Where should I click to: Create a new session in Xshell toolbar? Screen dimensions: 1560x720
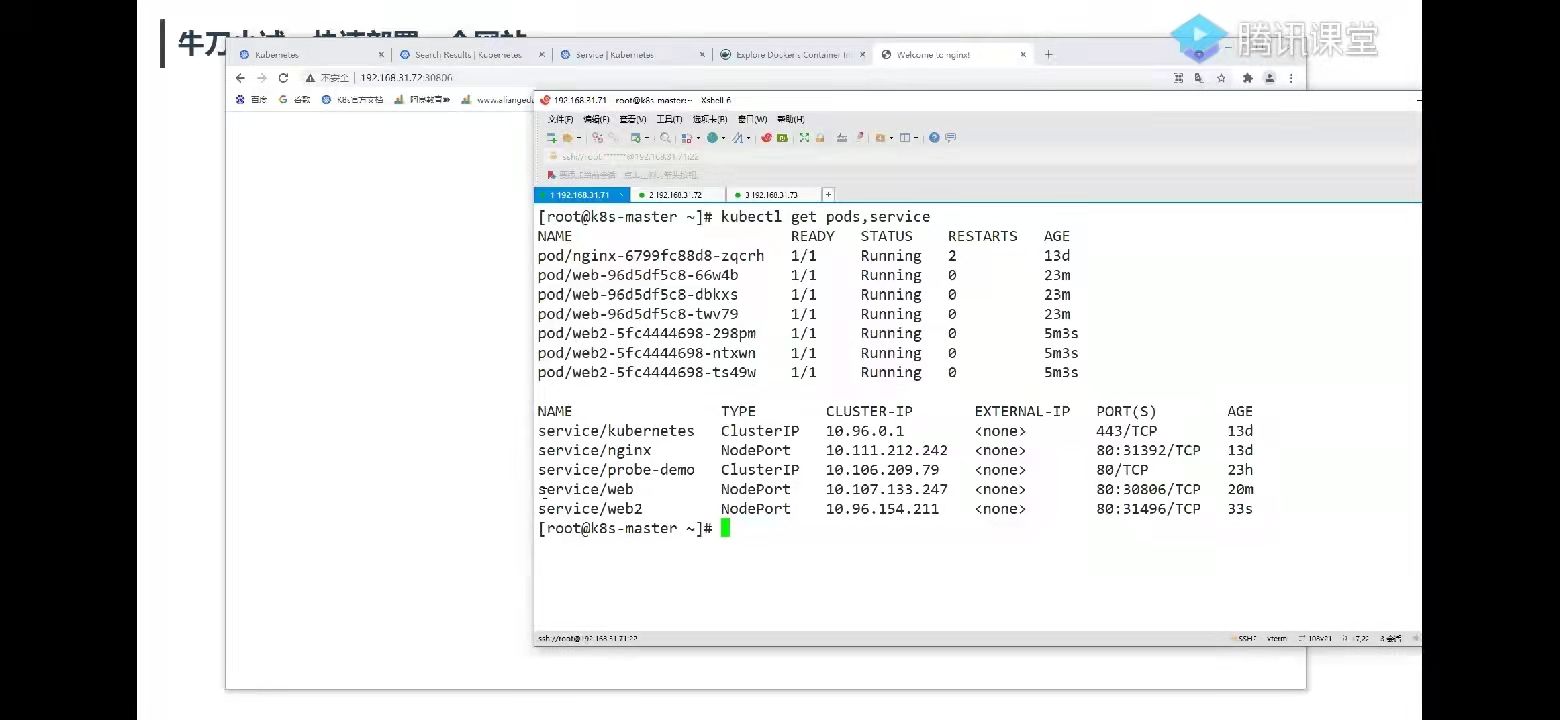coord(551,138)
